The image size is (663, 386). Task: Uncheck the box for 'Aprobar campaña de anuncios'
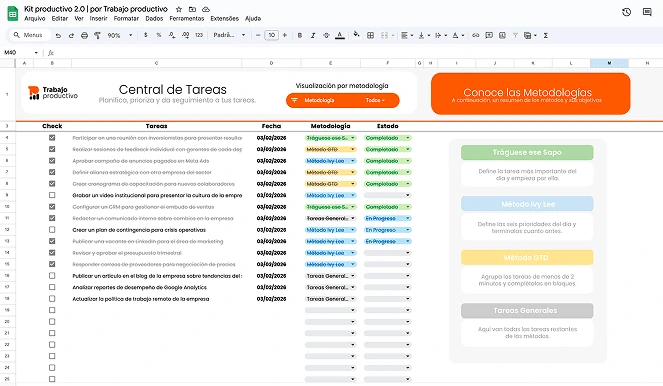click(52, 161)
